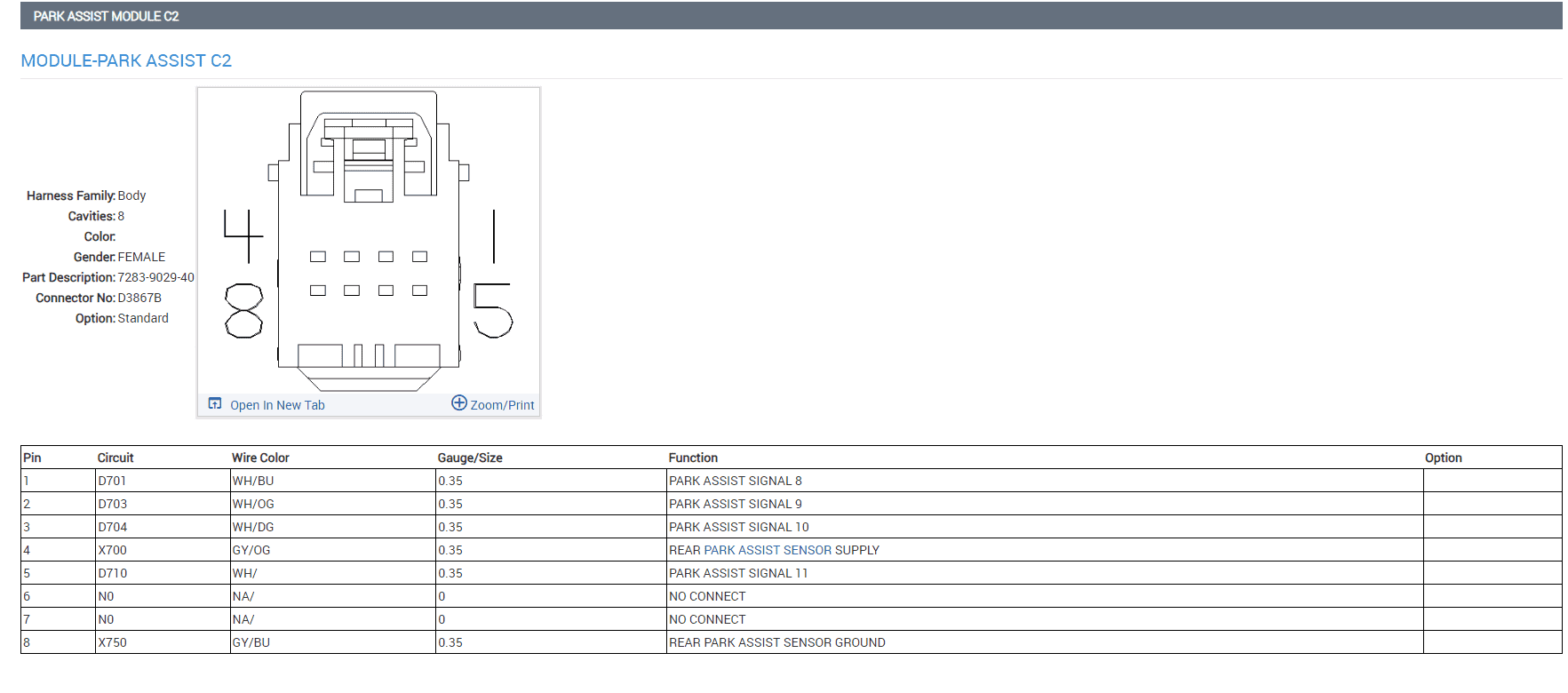Click the Zoom/Print magnifier plus icon

(459, 402)
